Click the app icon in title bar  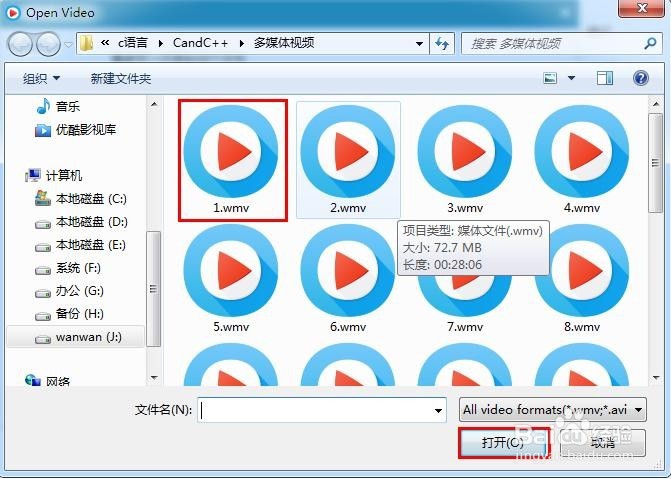coord(13,13)
